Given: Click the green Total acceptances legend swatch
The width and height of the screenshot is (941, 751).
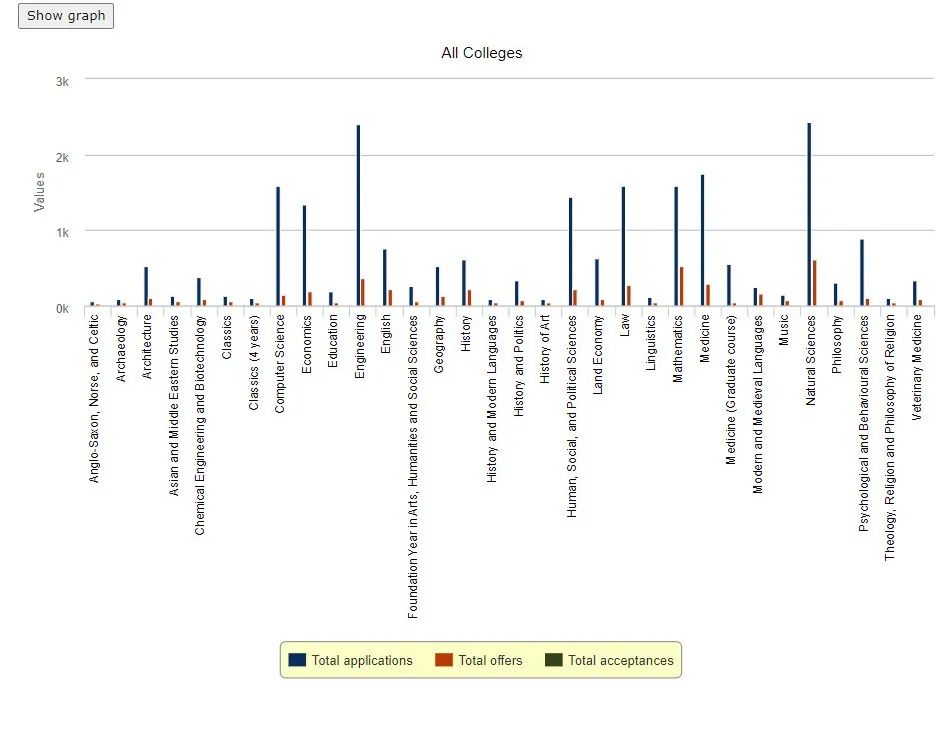Looking at the screenshot, I should pyautogui.click(x=553, y=660).
